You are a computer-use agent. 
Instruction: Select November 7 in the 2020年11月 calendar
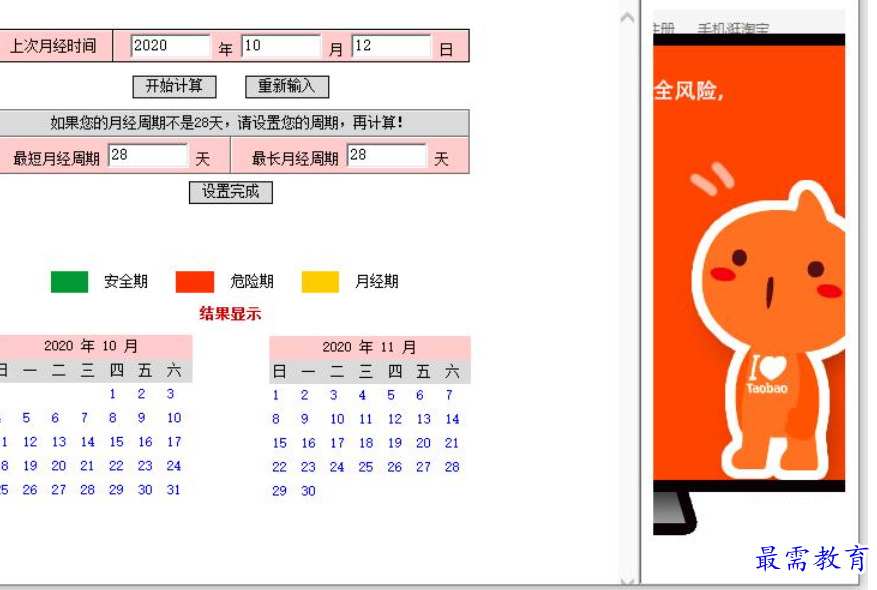[x=449, y=395]
